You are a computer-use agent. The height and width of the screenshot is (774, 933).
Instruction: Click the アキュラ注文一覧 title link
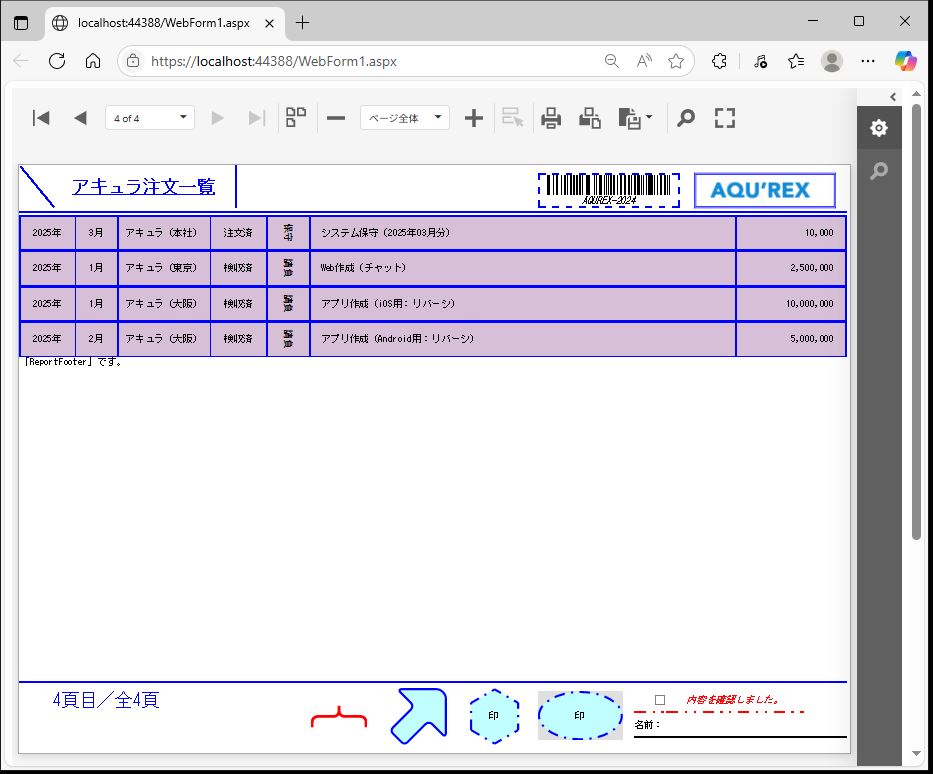pos(143,187)
